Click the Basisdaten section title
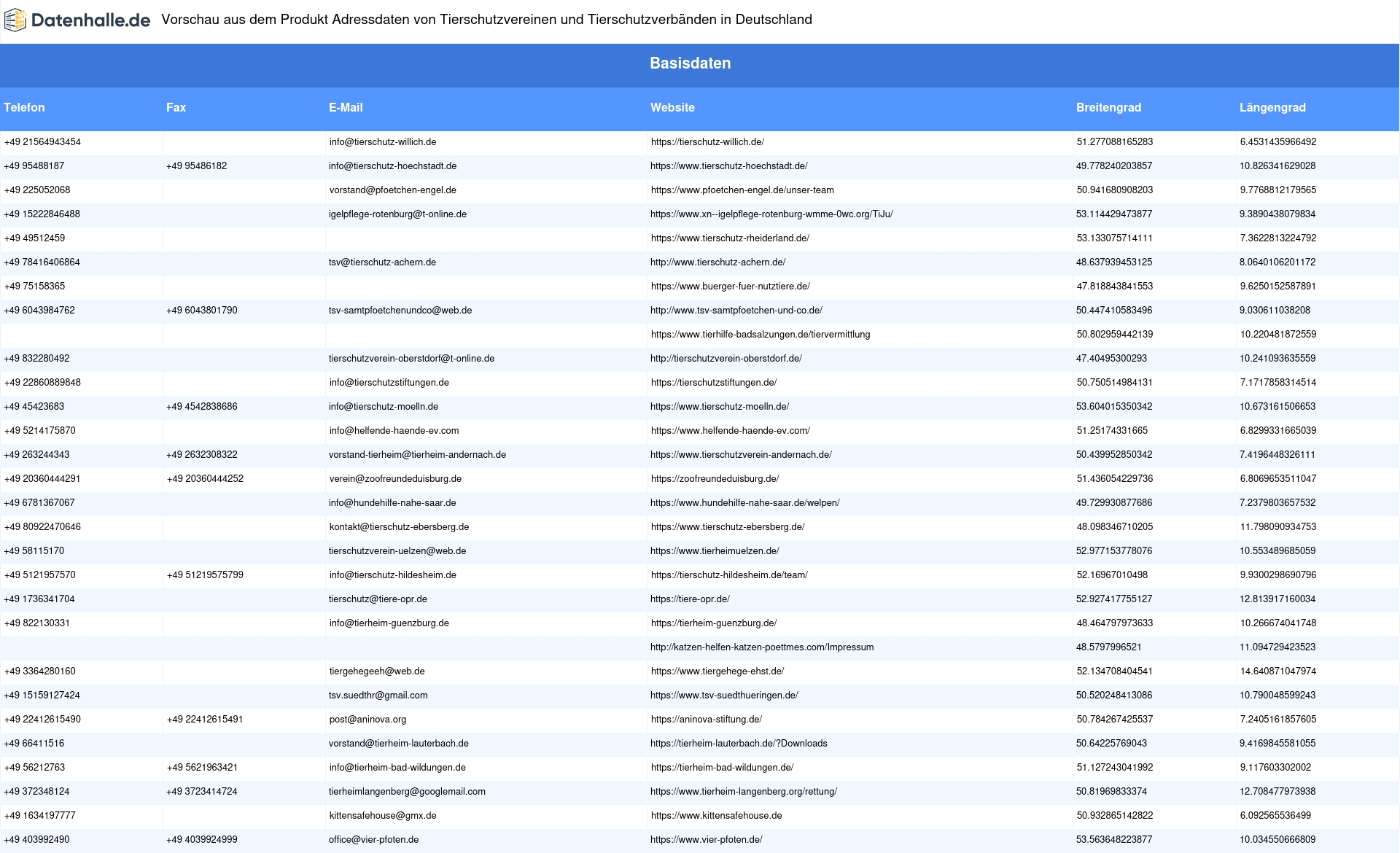 [x=691, y=63]
